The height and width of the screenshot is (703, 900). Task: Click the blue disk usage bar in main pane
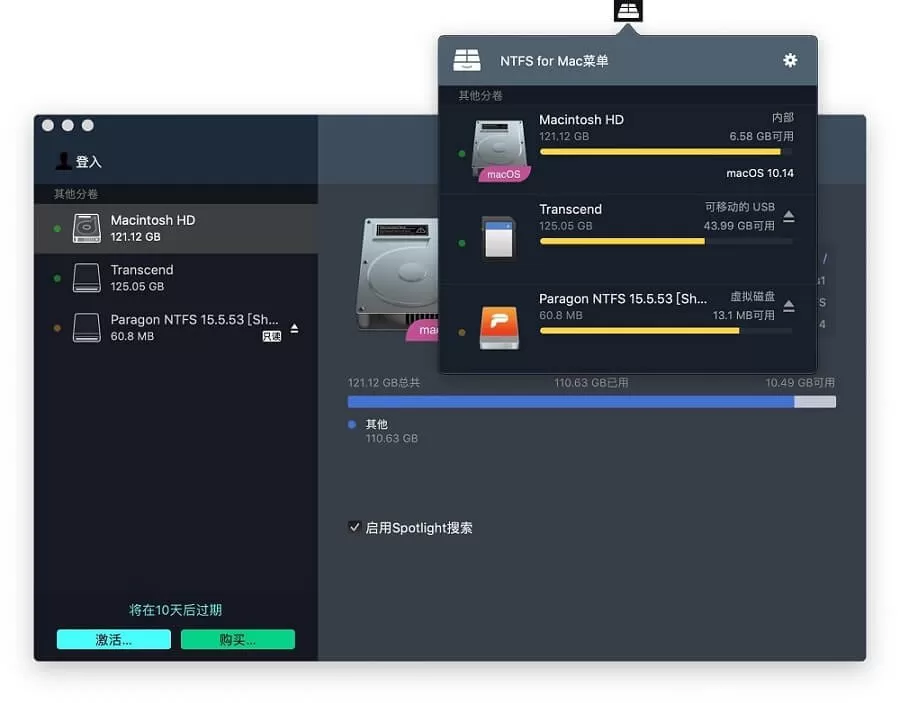point(591,402)
